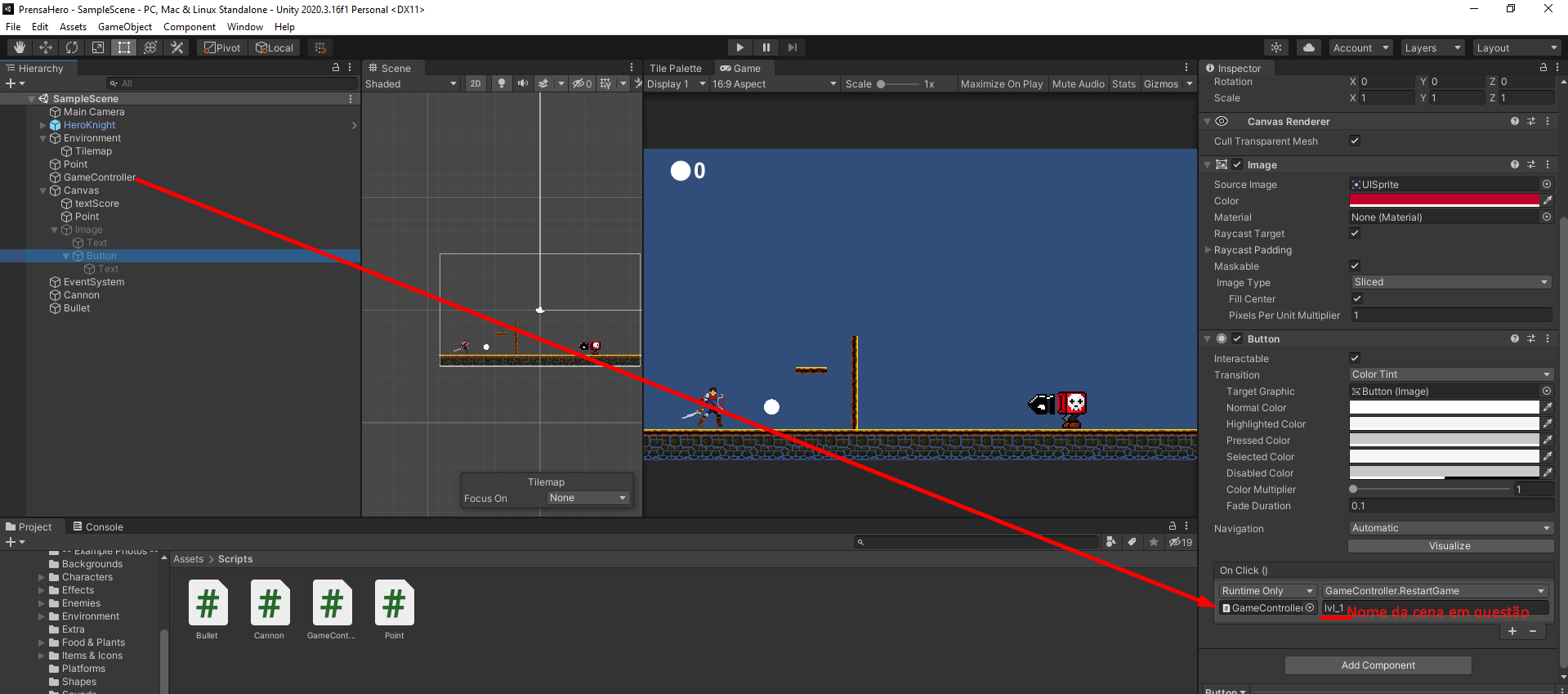The width and height of the screenshot is (1568, 694).
Task: Filter project search by type icon
Action: pyautogui.click(x=1110, y=541)
